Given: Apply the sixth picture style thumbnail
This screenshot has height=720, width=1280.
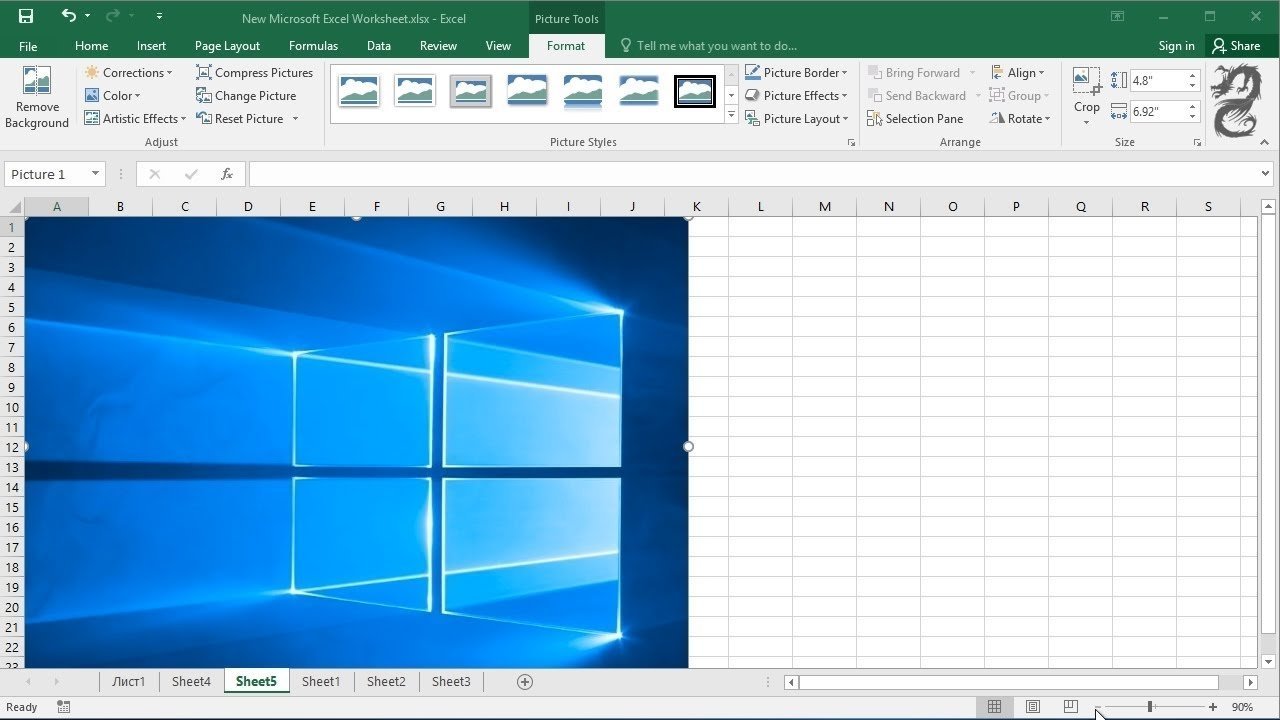Looking at the screenshot, I should pos(638,91).
